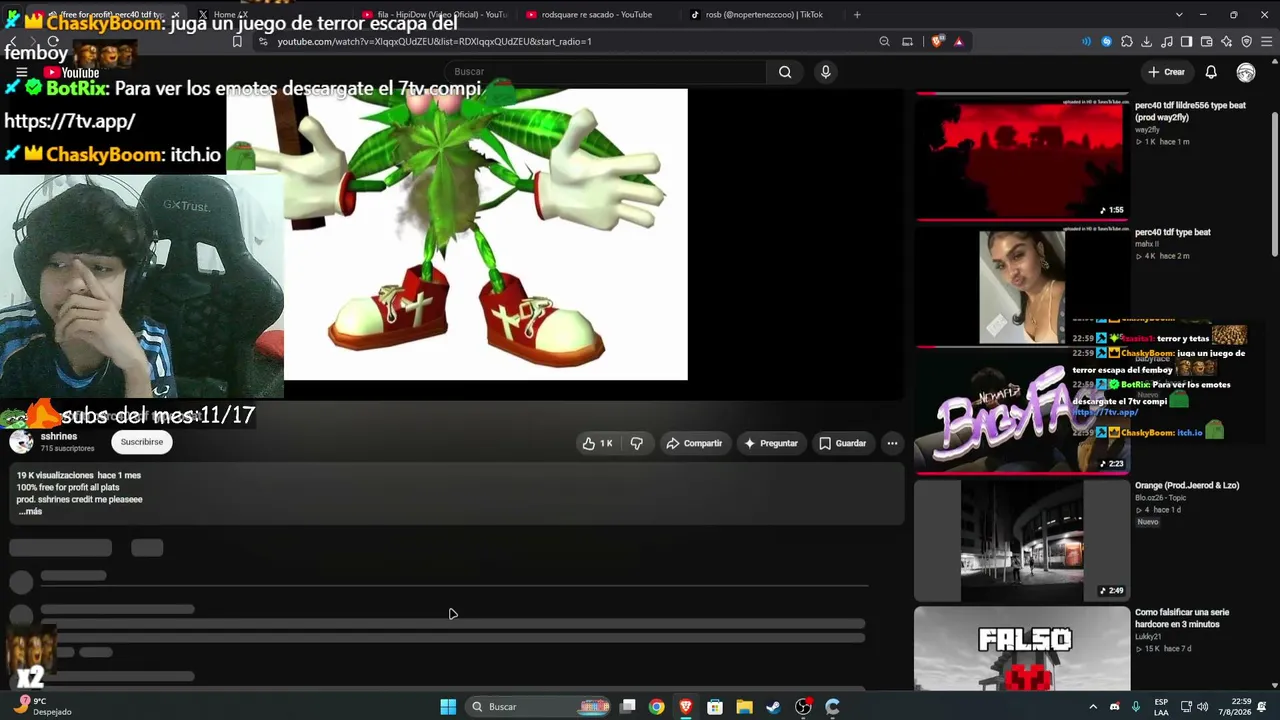Switch to the X Home tab
Viewport: 1280px width, 720px height.
click(x=268, y=15)
